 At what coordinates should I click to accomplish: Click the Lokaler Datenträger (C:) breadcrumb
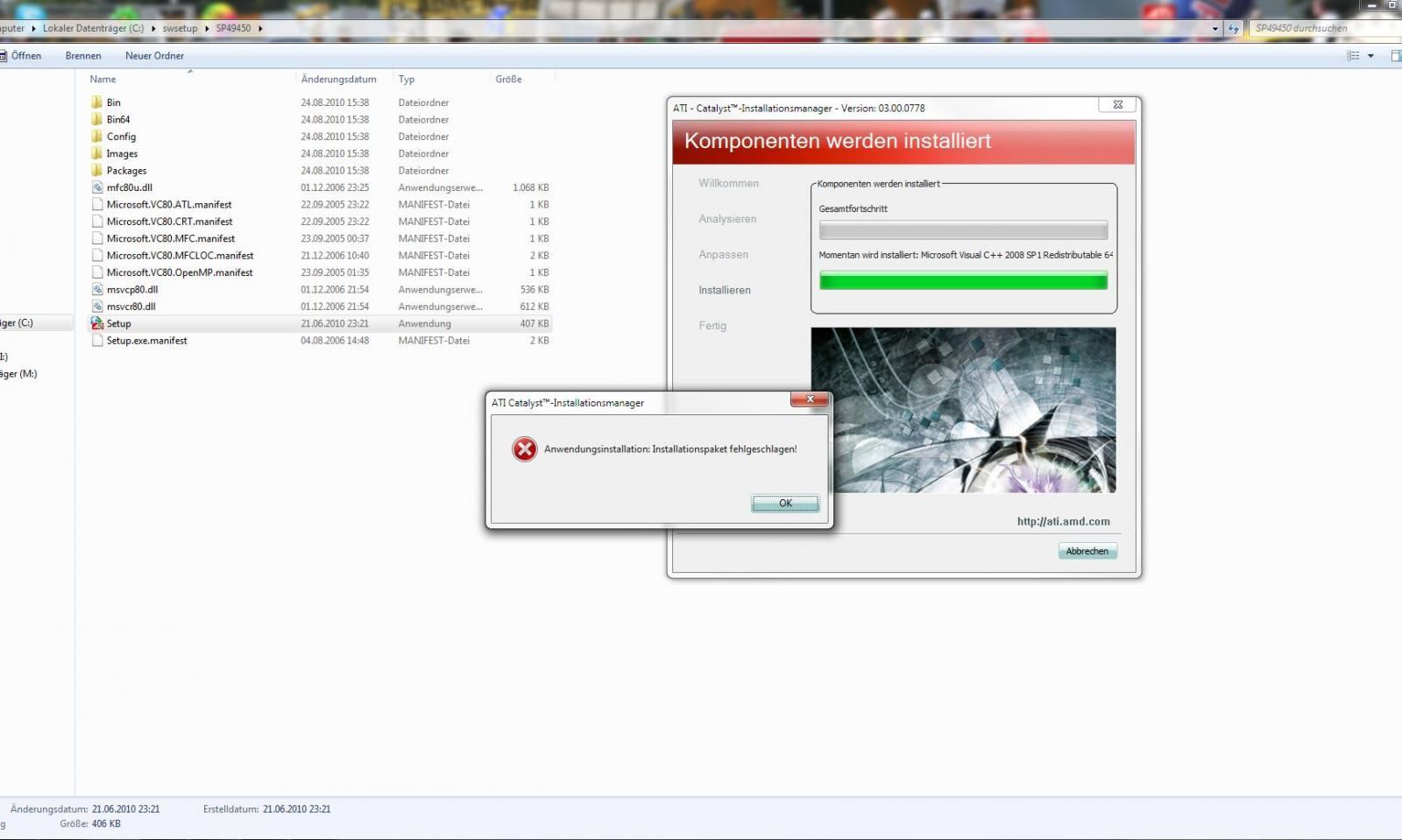(93, 28)
